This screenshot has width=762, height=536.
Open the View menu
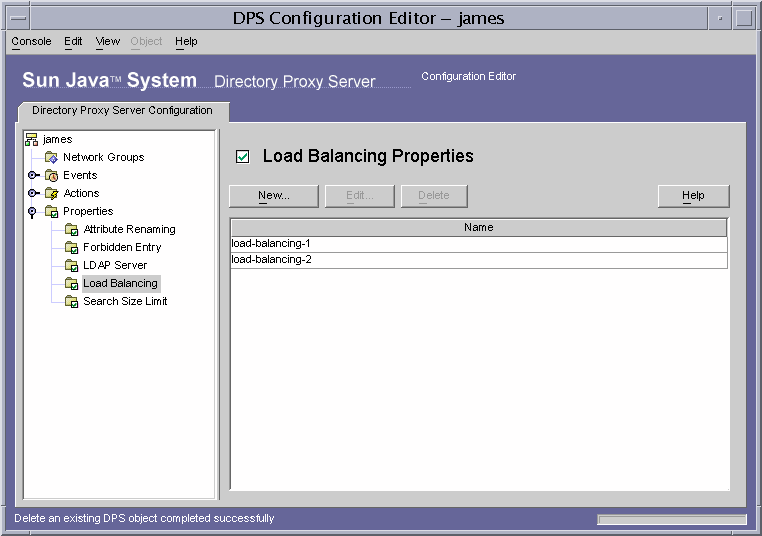pyautogui.click(x=107, y=41)
